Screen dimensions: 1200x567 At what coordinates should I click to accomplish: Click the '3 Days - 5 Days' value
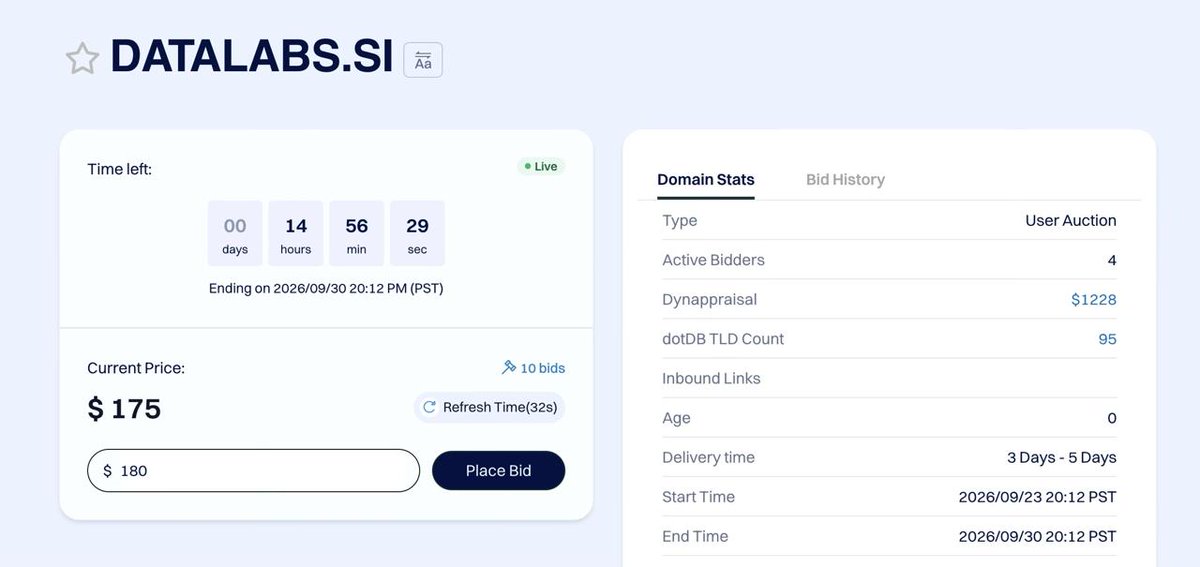(x=1062, y=457)
